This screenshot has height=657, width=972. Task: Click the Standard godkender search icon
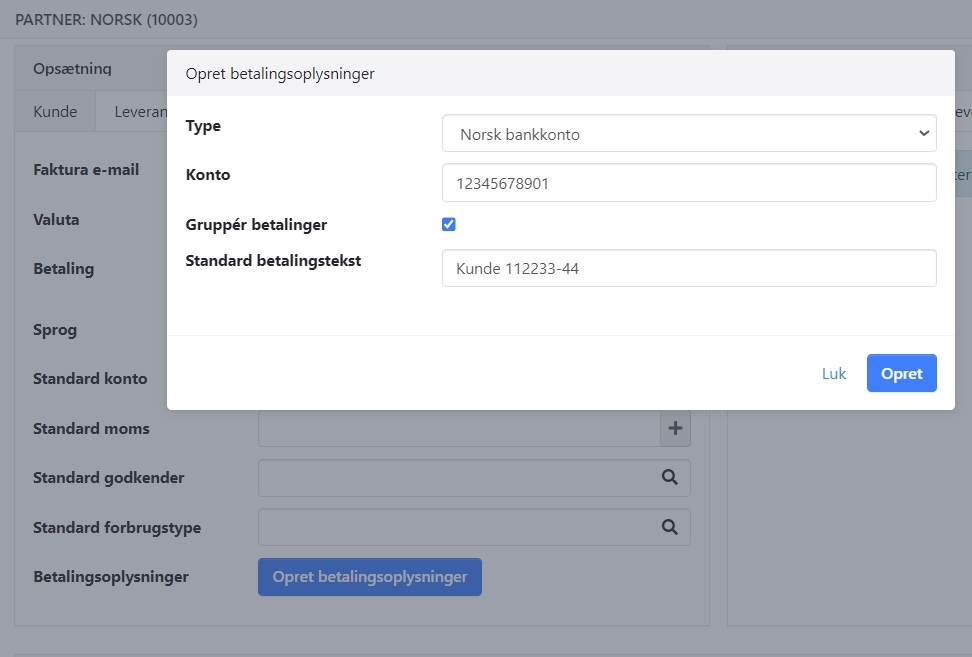click(670, 478)
